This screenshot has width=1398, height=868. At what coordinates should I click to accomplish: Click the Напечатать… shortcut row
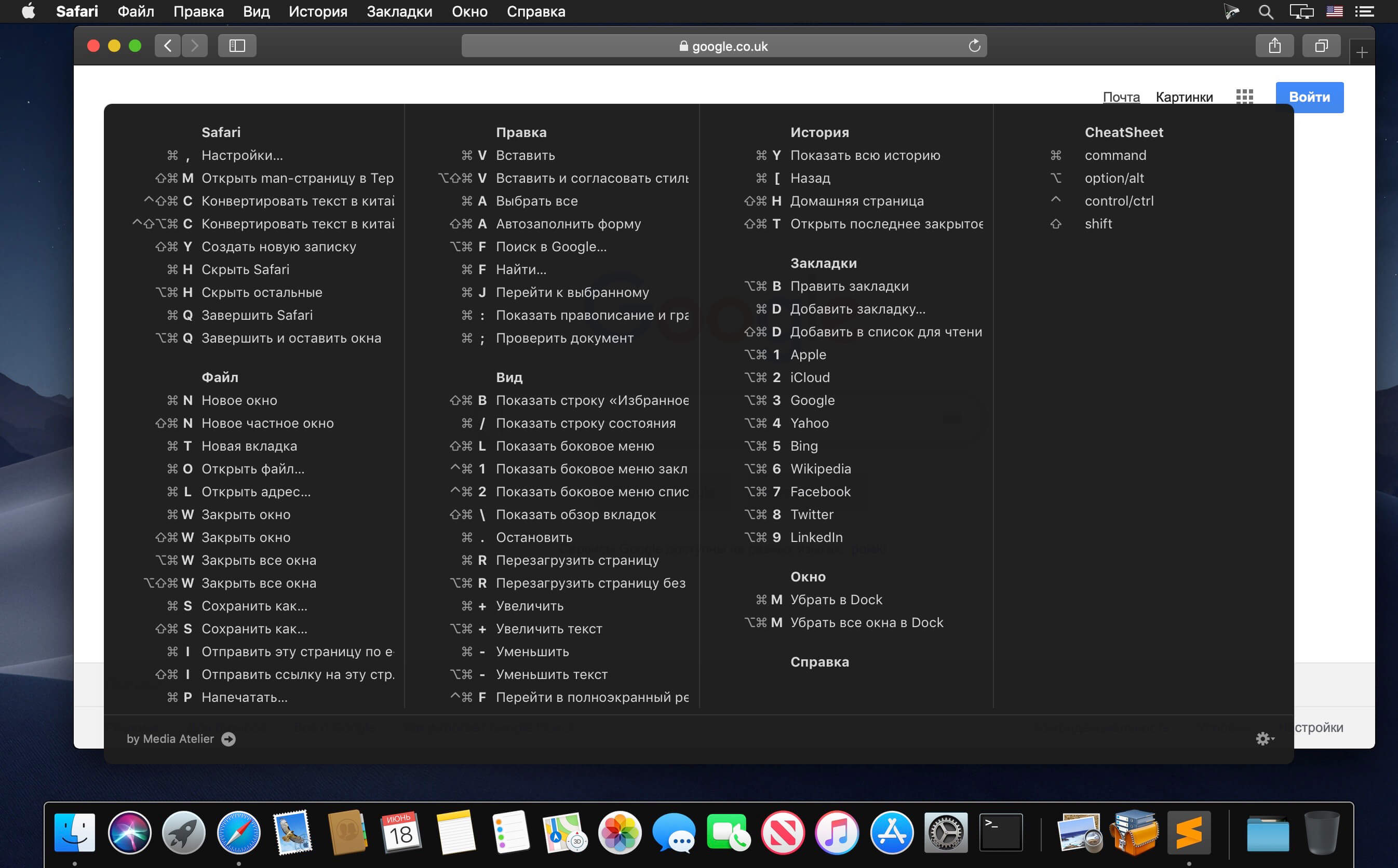(227, 698)
